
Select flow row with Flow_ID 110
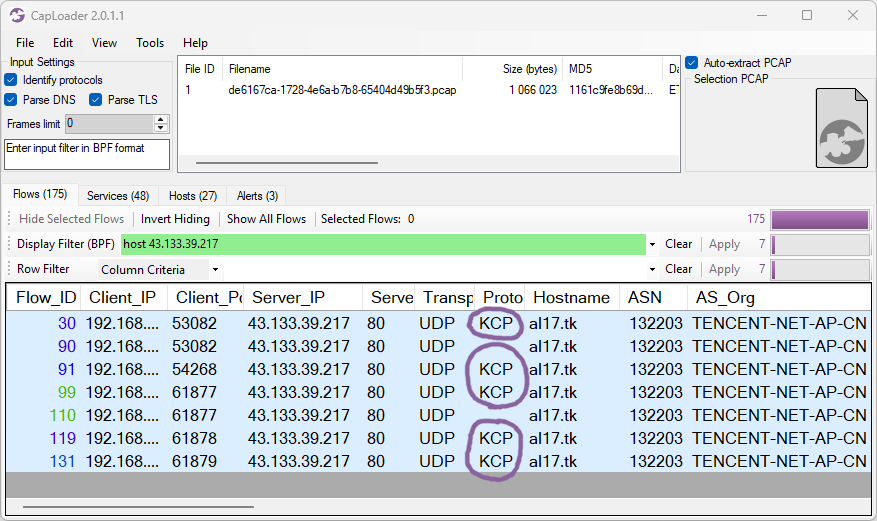coord(438,415)
